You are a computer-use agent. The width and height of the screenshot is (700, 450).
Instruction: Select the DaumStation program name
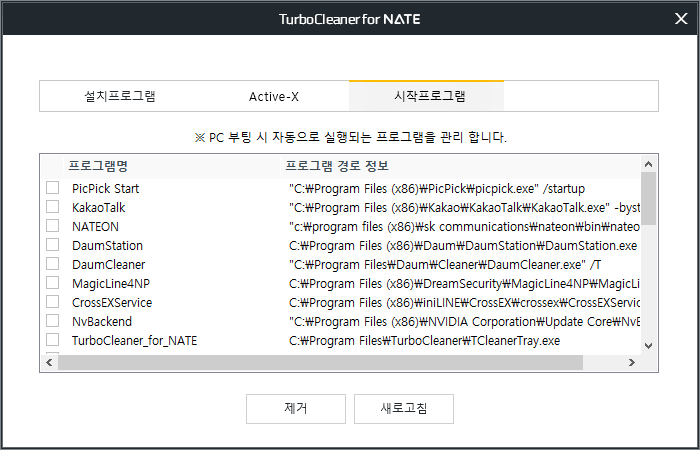click(x=107, y=246)
